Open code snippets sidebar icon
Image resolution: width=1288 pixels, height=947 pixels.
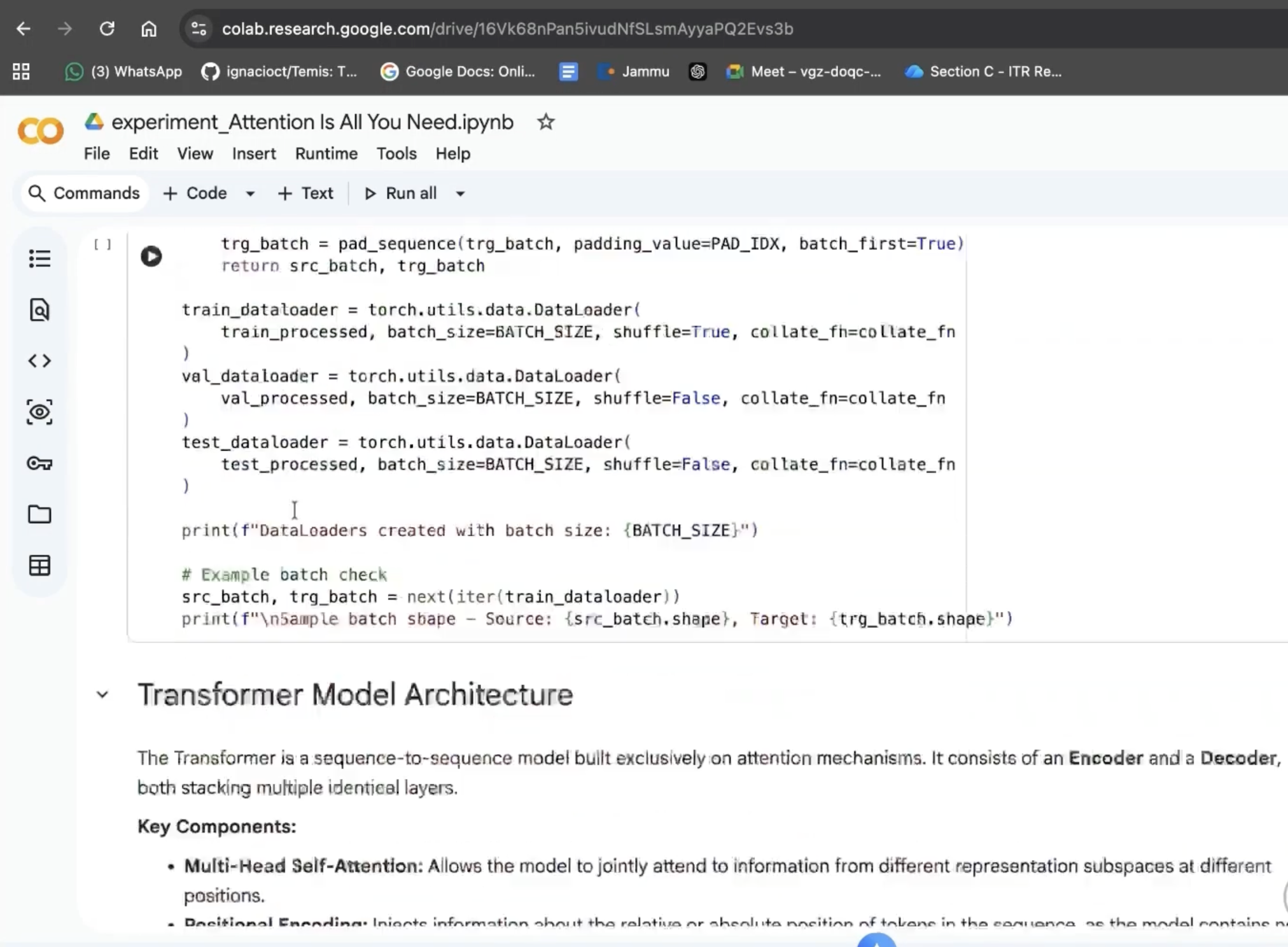39,361
